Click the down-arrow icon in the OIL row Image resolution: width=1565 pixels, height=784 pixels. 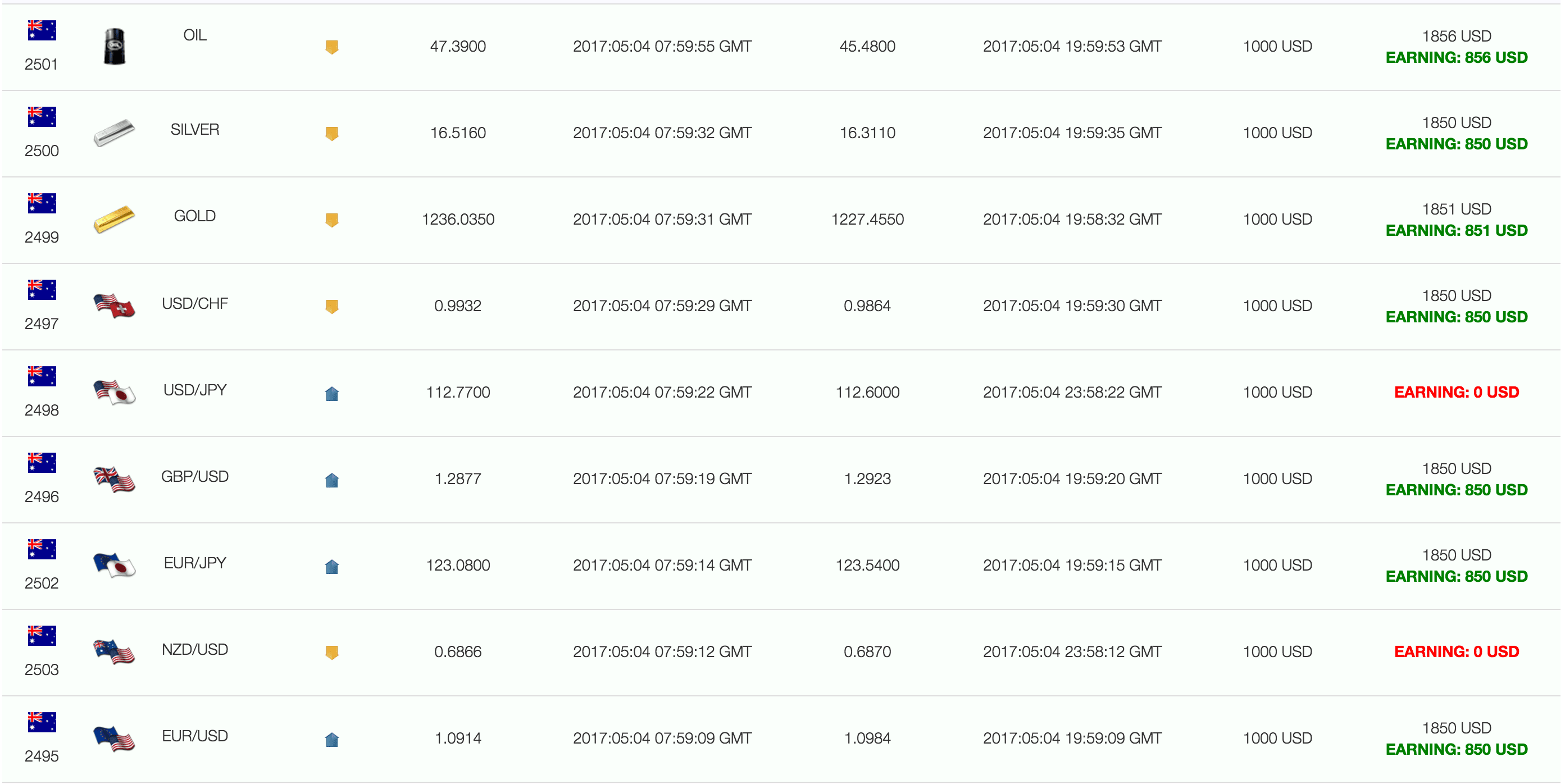(x=332, y=47)
